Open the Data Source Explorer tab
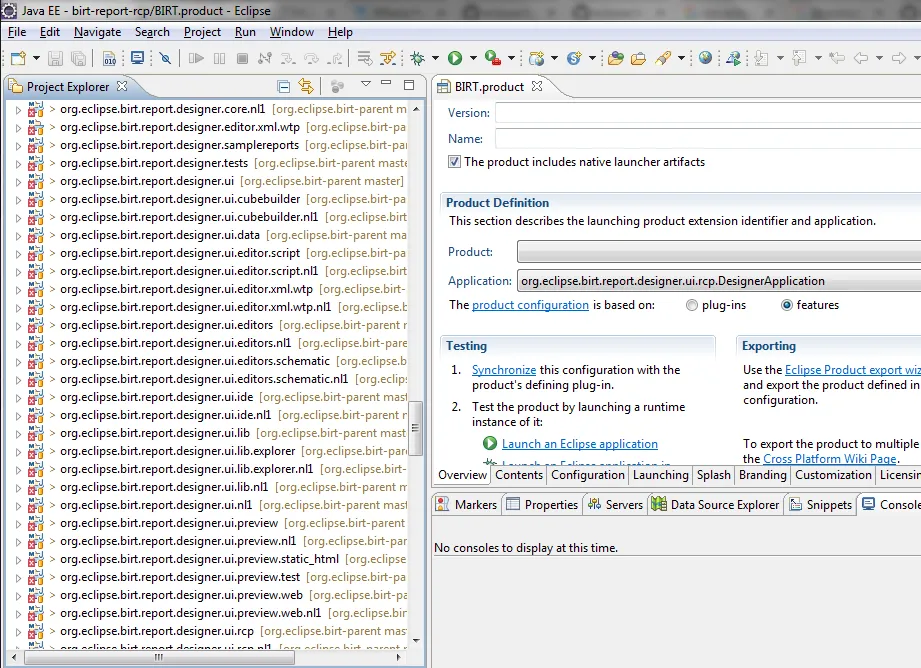This screenshot has width=921, height=668. point(715,505)
